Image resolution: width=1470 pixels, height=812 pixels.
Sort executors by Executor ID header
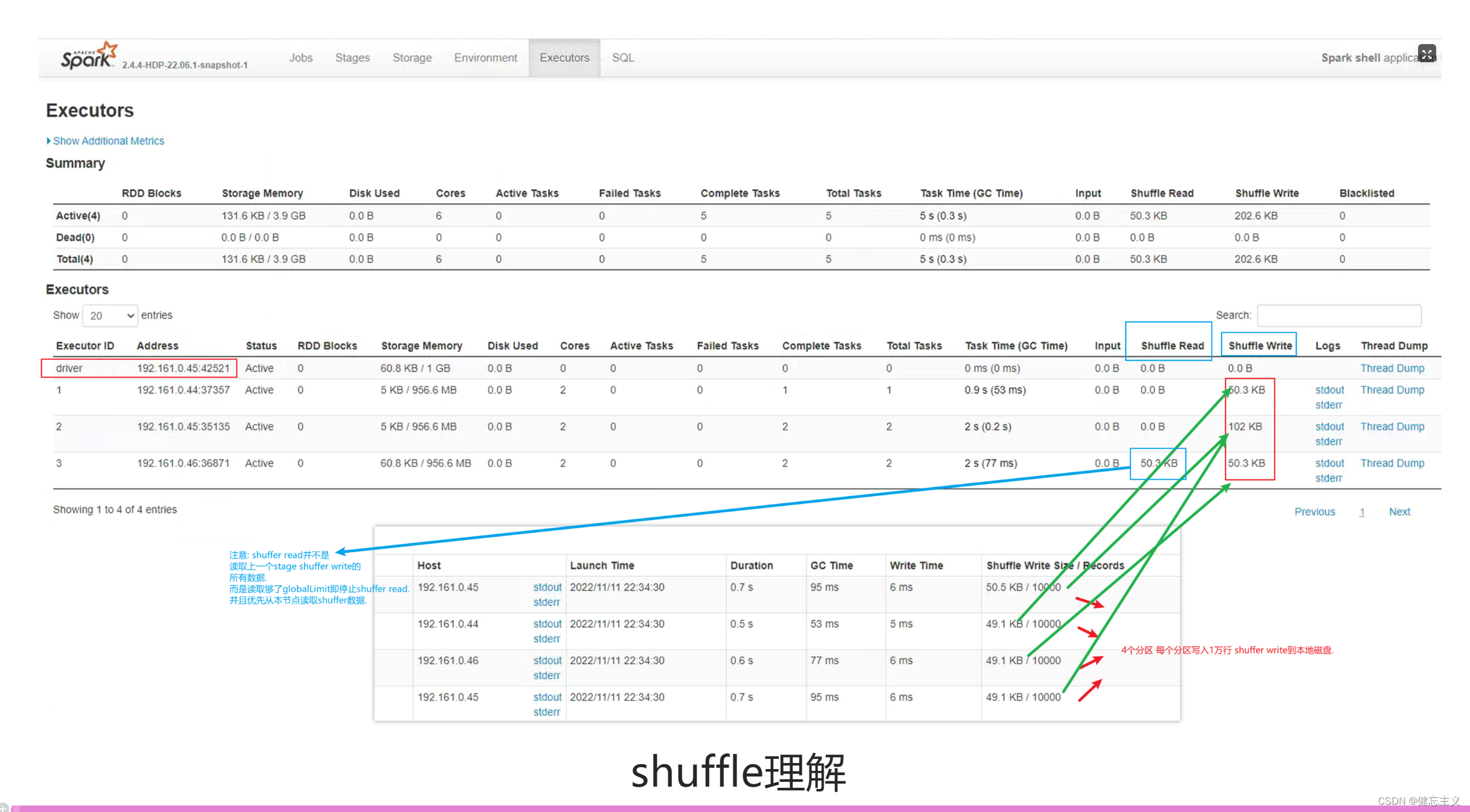point(85,346)
